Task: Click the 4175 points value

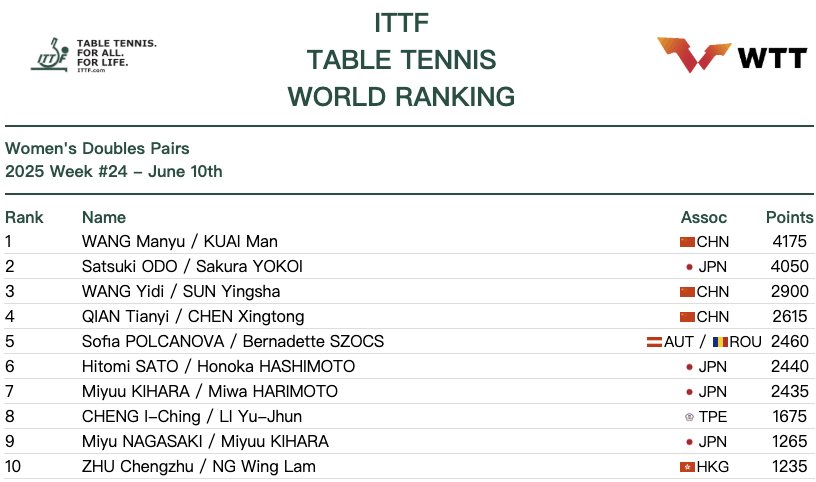Action: tap(790, 241)
